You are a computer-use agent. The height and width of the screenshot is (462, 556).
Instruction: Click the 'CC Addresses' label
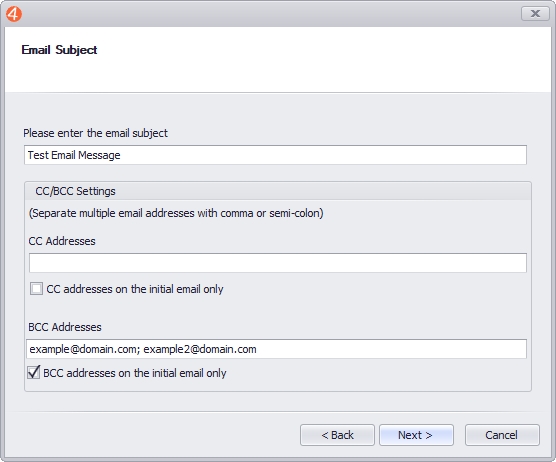coord(62,241)
